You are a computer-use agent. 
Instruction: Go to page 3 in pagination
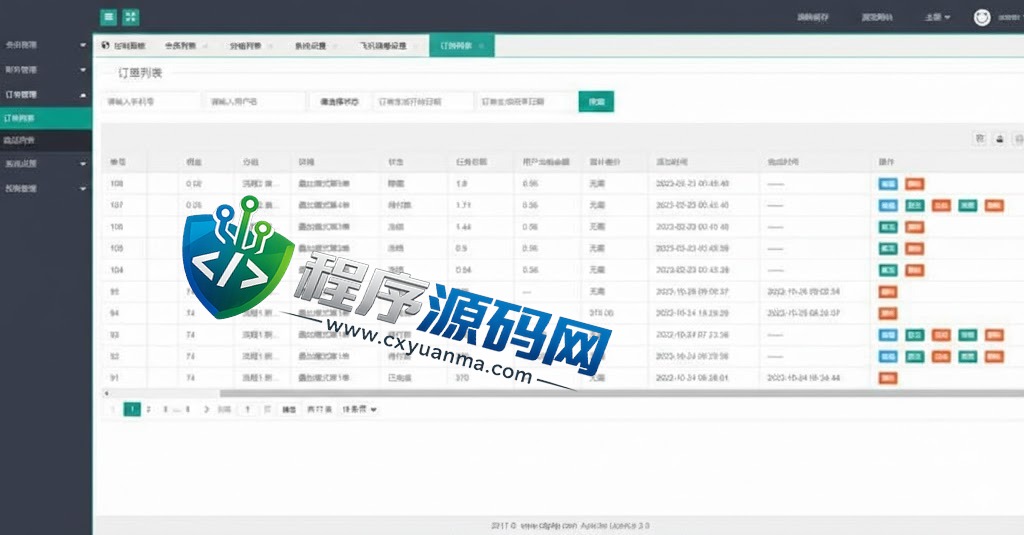point(165,410)
